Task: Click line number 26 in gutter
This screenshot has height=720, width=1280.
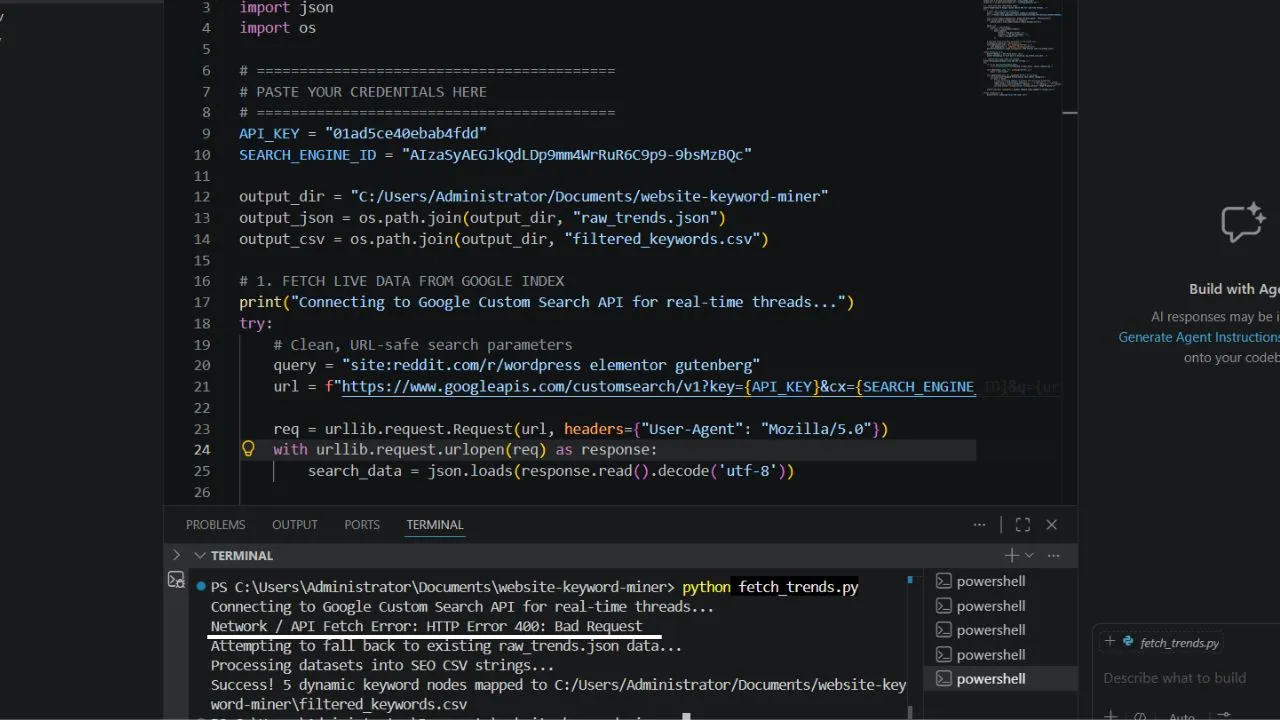Action: click(202, 492)
